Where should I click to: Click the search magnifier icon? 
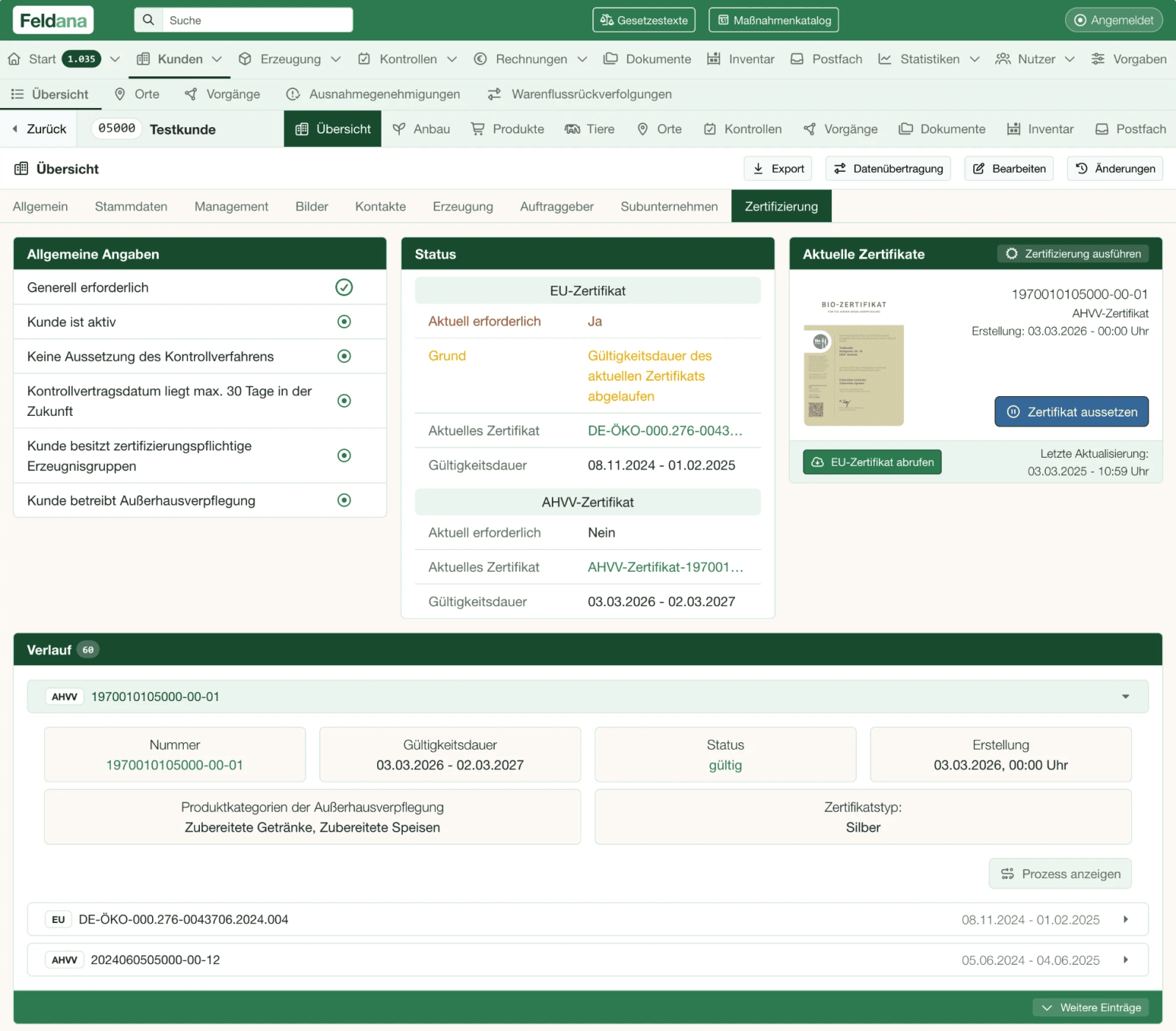(x=148, y=20)
